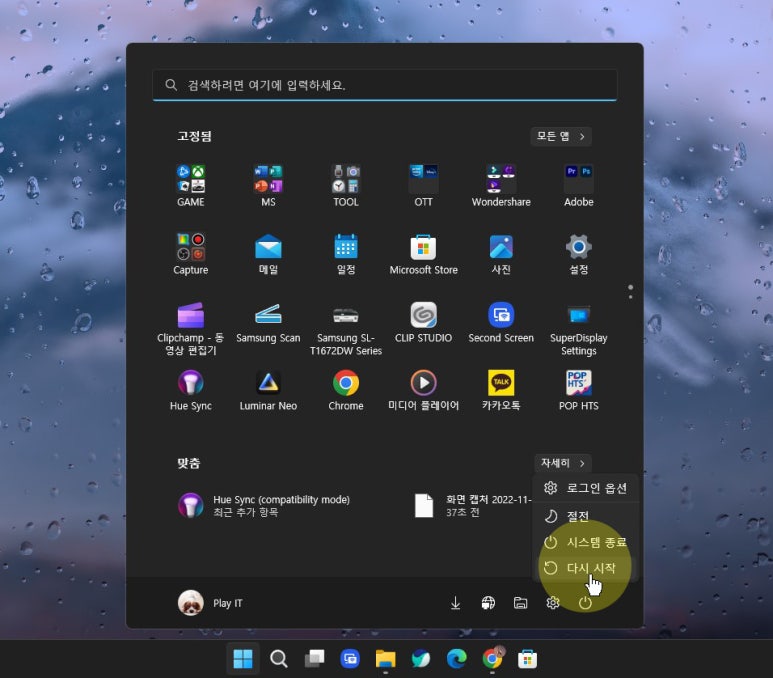Launch Samsung Scan
The width and height of the screenshot is (773, 678).
pyautogui.click(x=268, y=323)
